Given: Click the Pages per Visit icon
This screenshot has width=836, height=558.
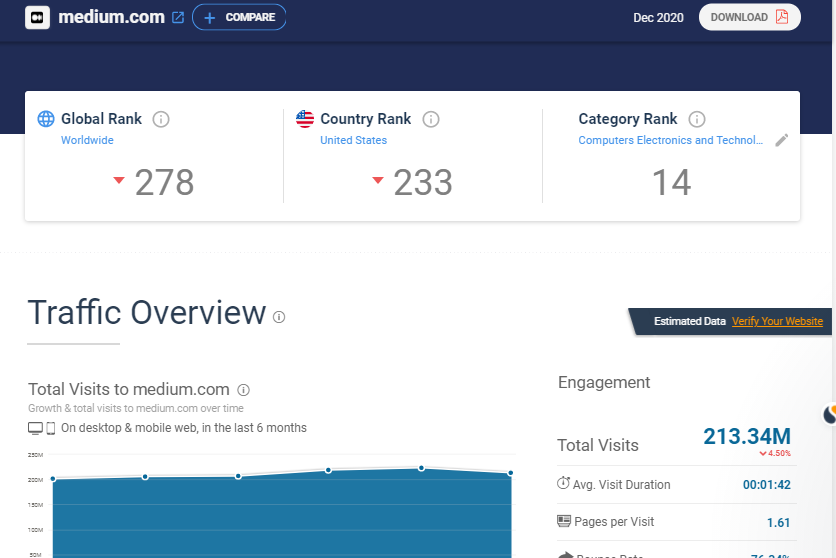Looking at the screenshot, I should click(x=563, y=521).
